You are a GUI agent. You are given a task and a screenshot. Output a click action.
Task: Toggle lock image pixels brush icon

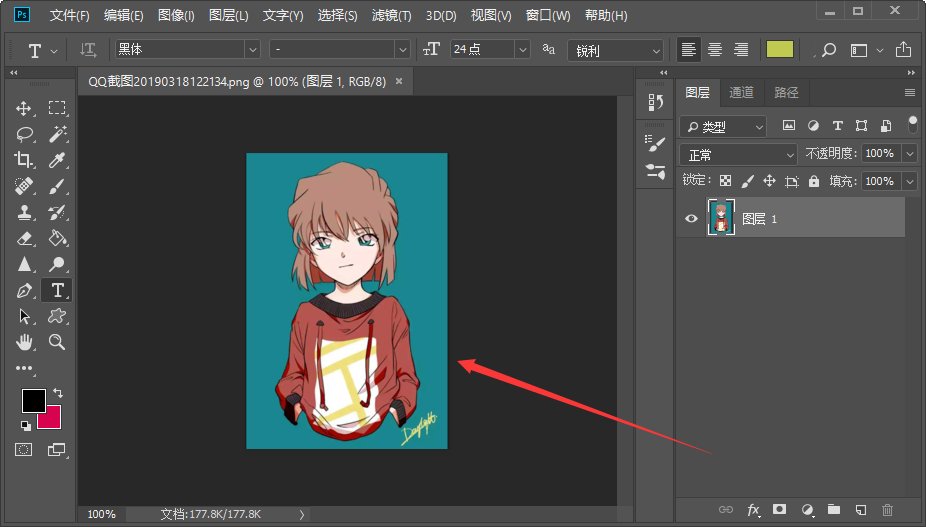[x=747, y=181]
